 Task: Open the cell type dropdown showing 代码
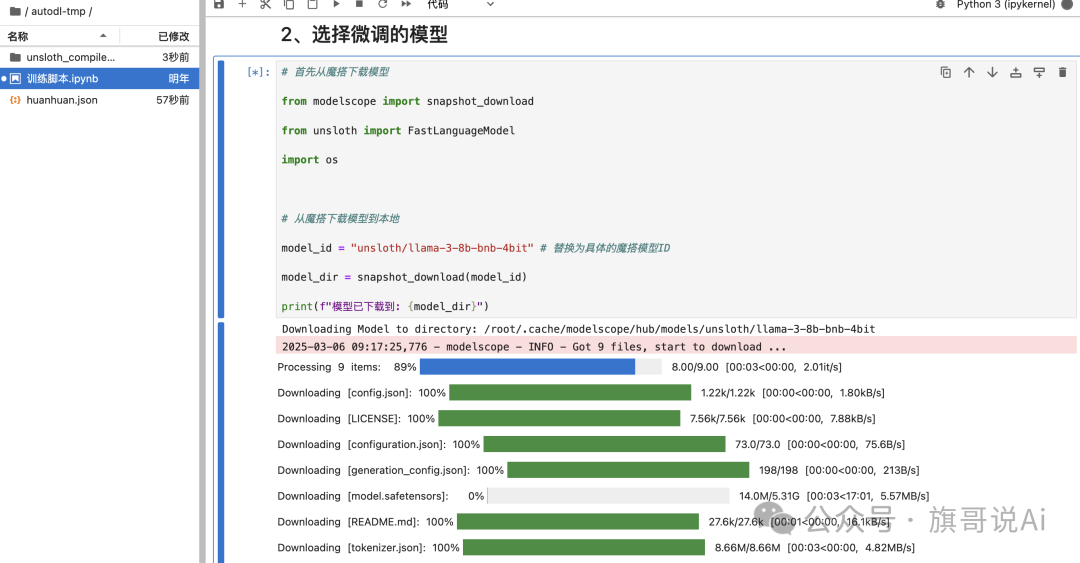click(x=460, y=4)
